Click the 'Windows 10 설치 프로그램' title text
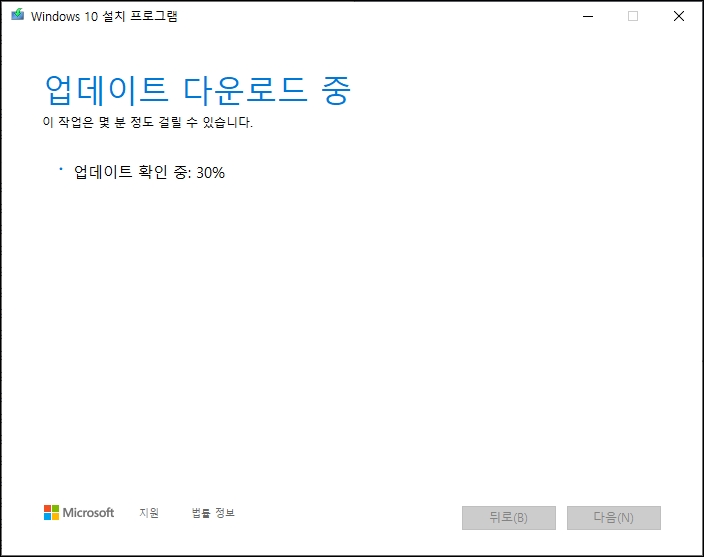This screenshot has width=704, height=557. coord(104,16)
